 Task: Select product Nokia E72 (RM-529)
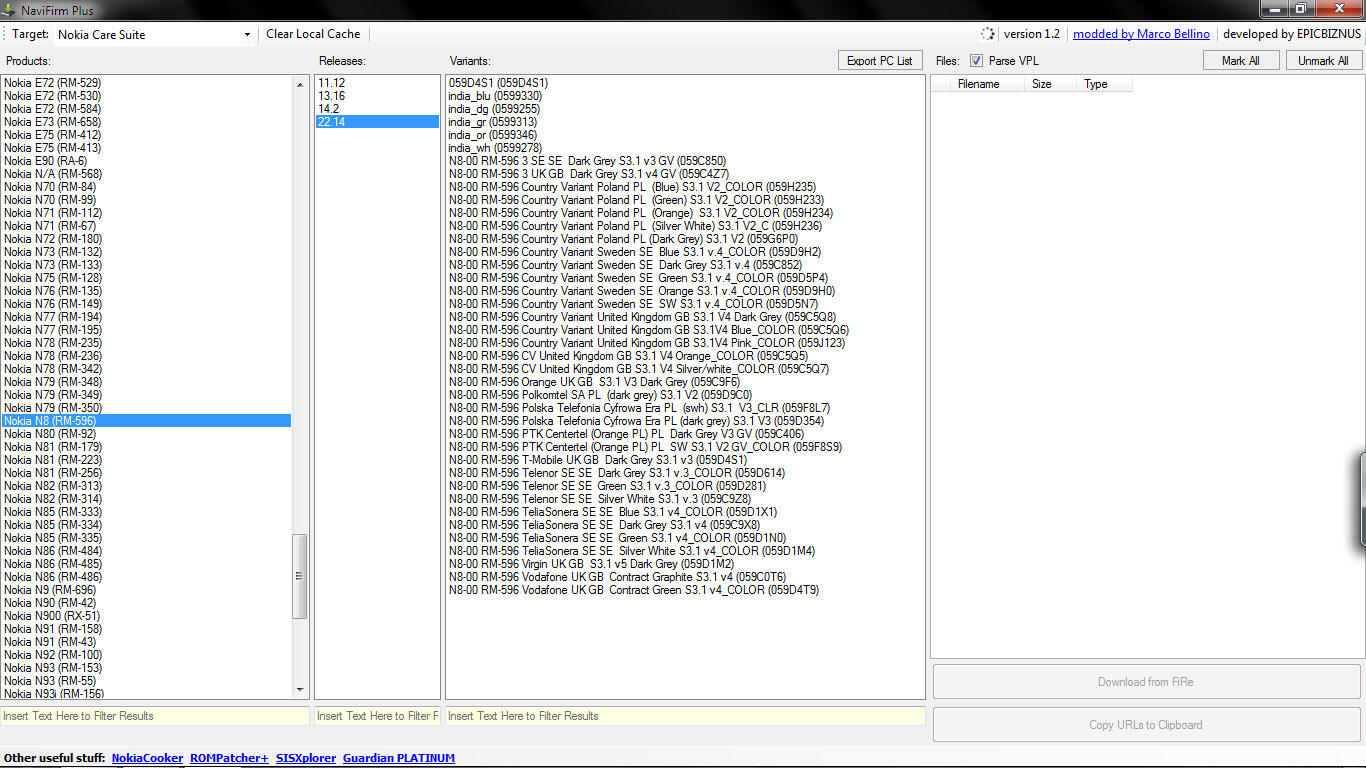146,83
